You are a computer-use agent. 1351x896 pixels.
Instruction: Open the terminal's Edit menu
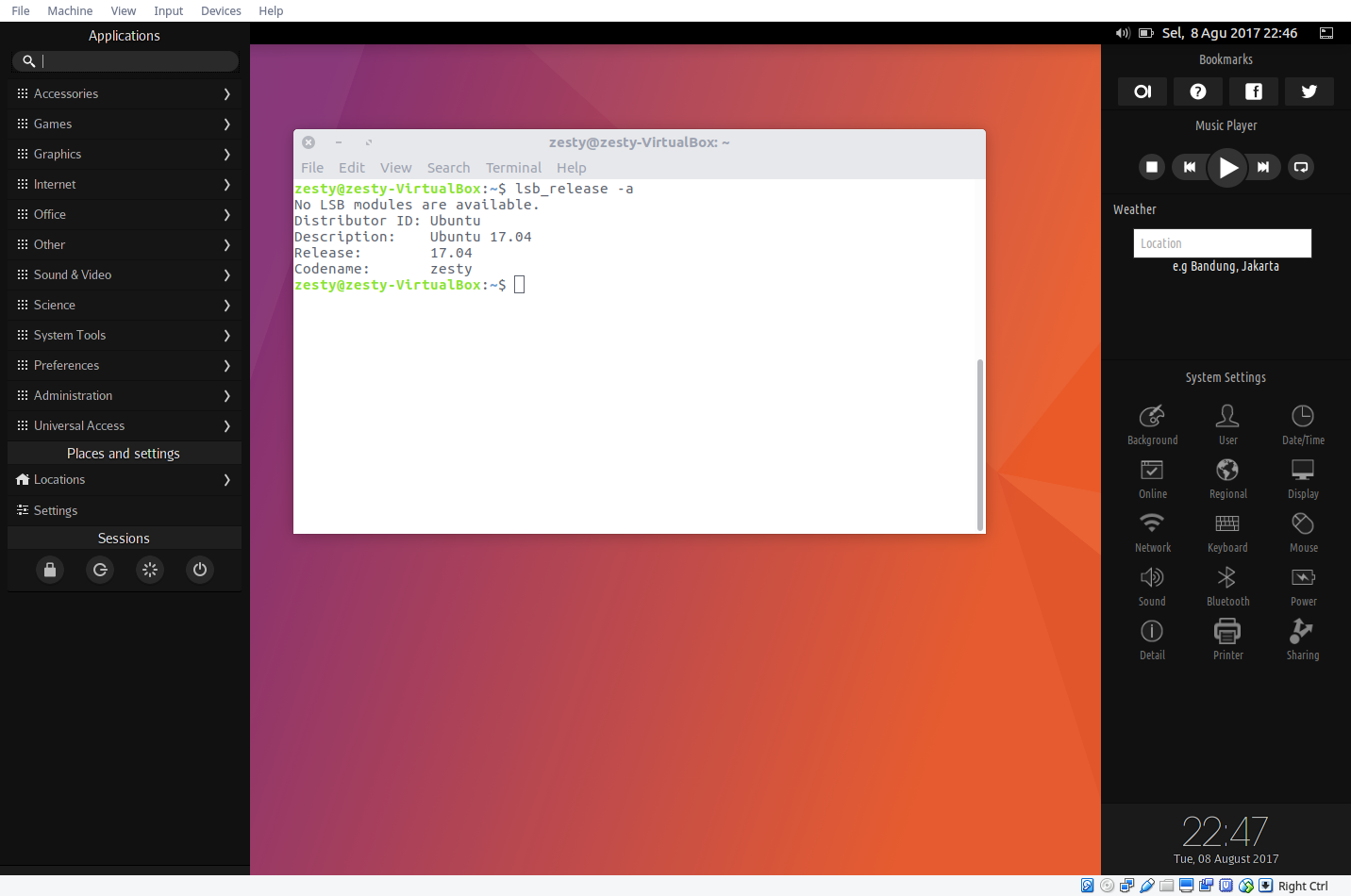352,168
